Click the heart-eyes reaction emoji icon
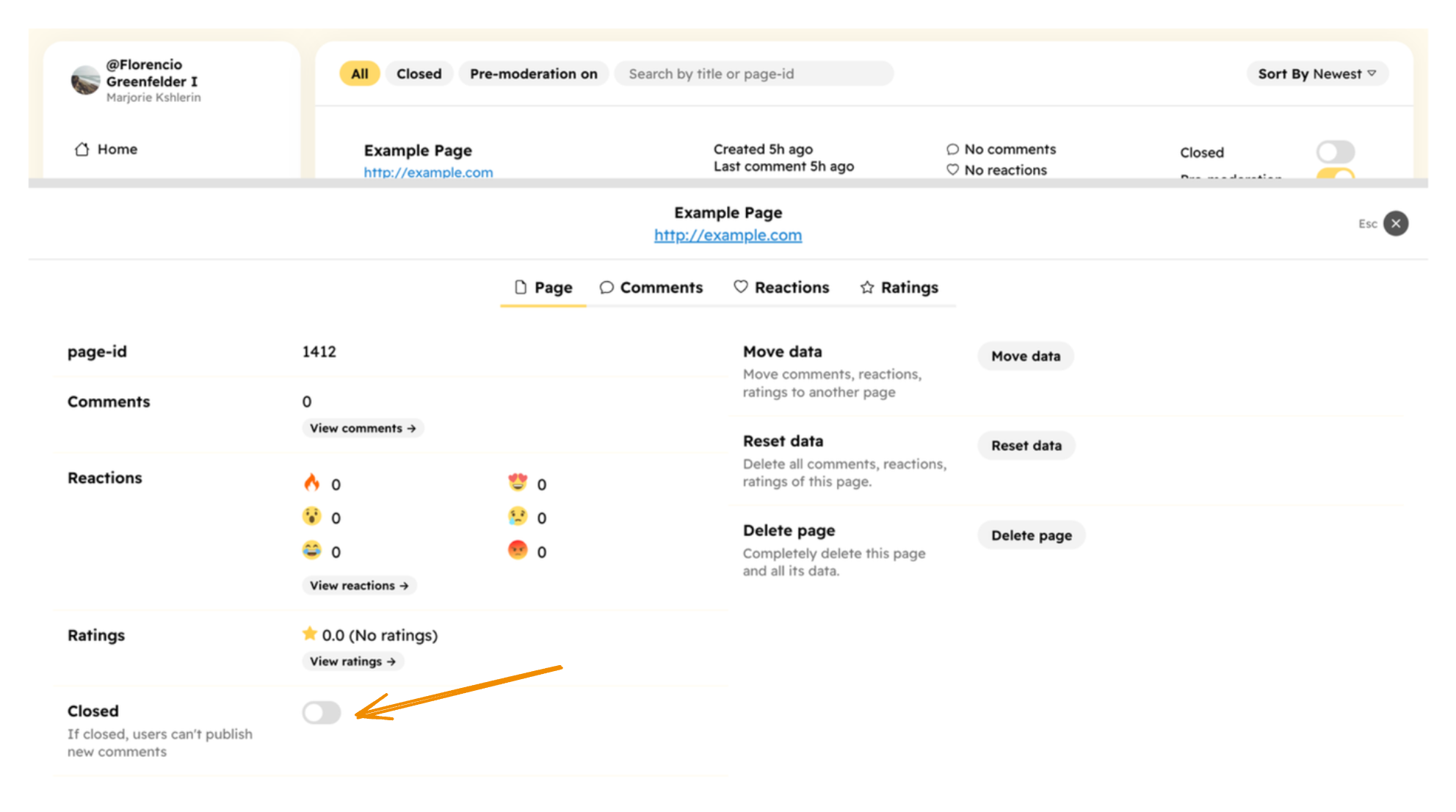The height and width of the screenshot is (812, 1456). [518, 482]
